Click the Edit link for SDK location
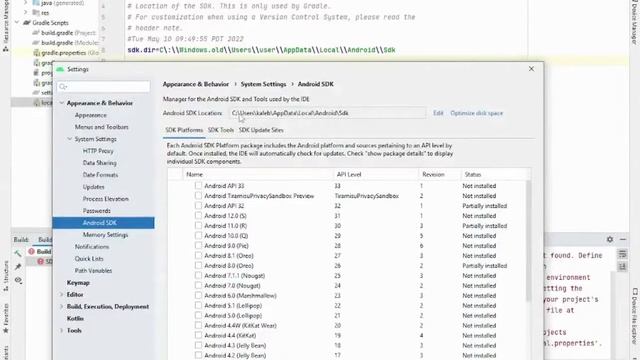 pyautogui.click(x=438, y=113)
